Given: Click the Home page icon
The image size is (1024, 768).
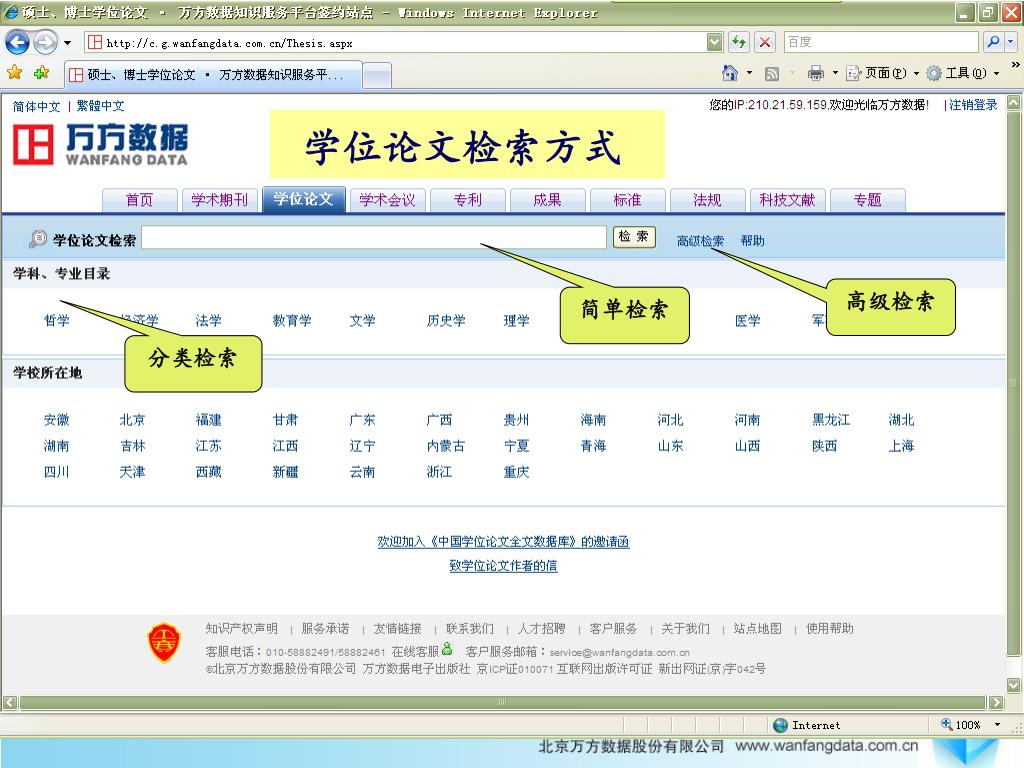Looking at the screenshot, I should click(x=729, y=72).
